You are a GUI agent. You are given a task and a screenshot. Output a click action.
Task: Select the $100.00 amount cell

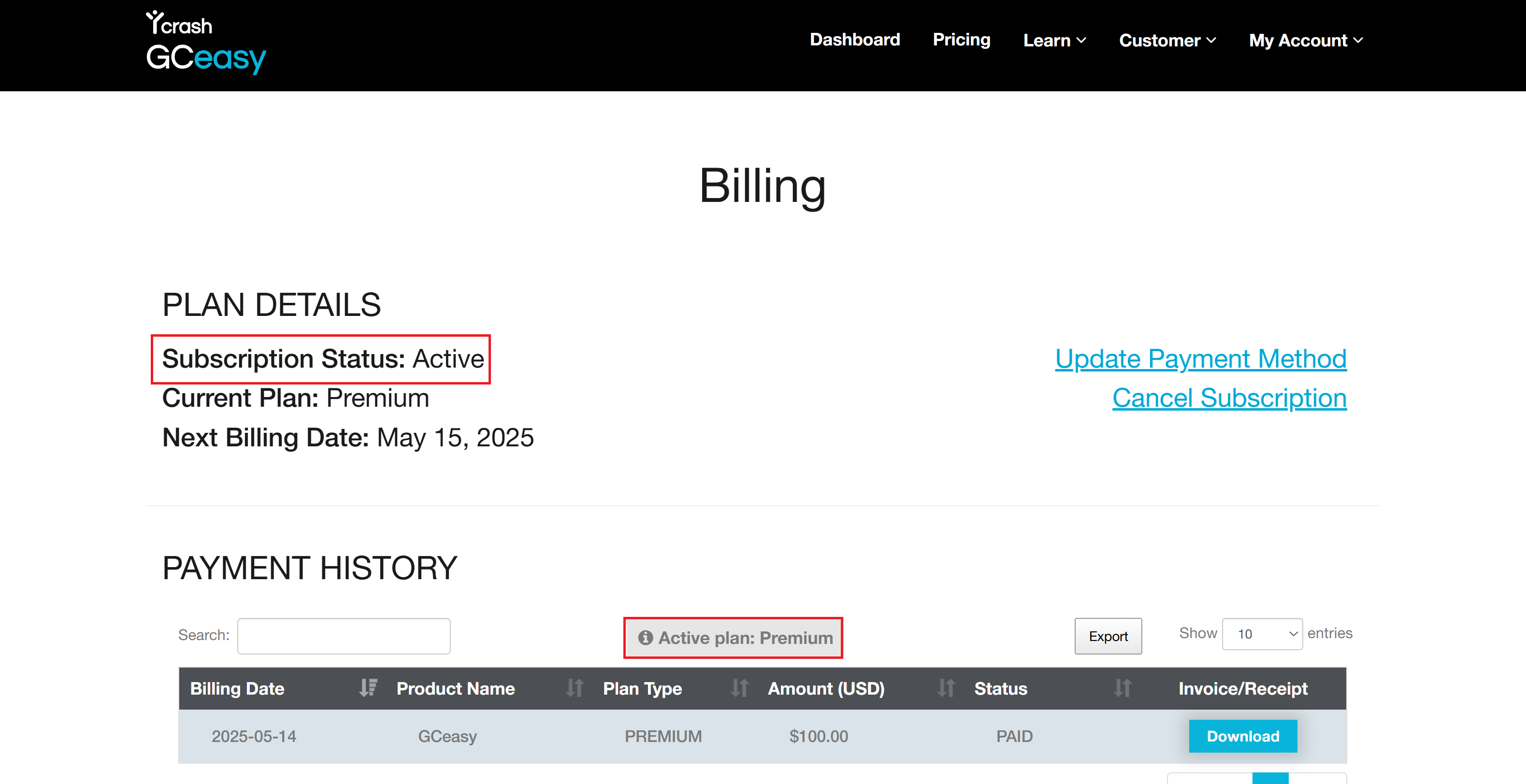tap(818, 736)
